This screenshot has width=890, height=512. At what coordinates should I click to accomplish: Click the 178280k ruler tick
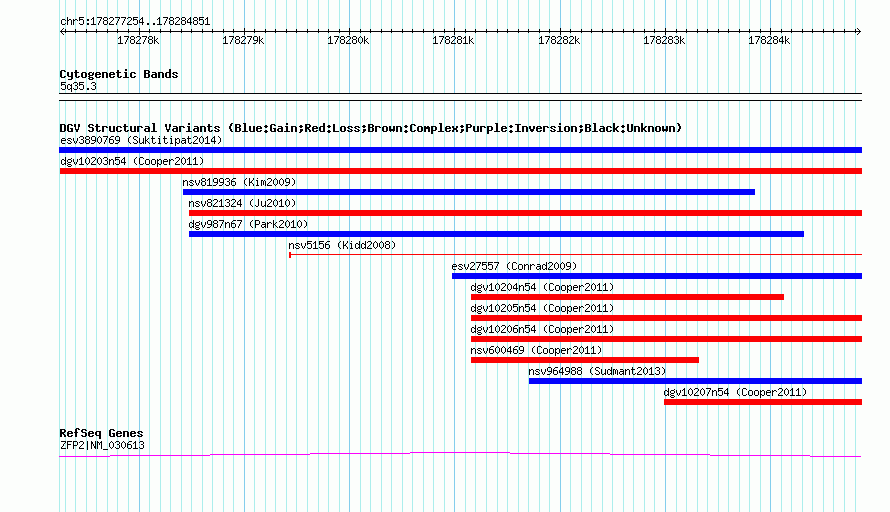pos(349,40)
